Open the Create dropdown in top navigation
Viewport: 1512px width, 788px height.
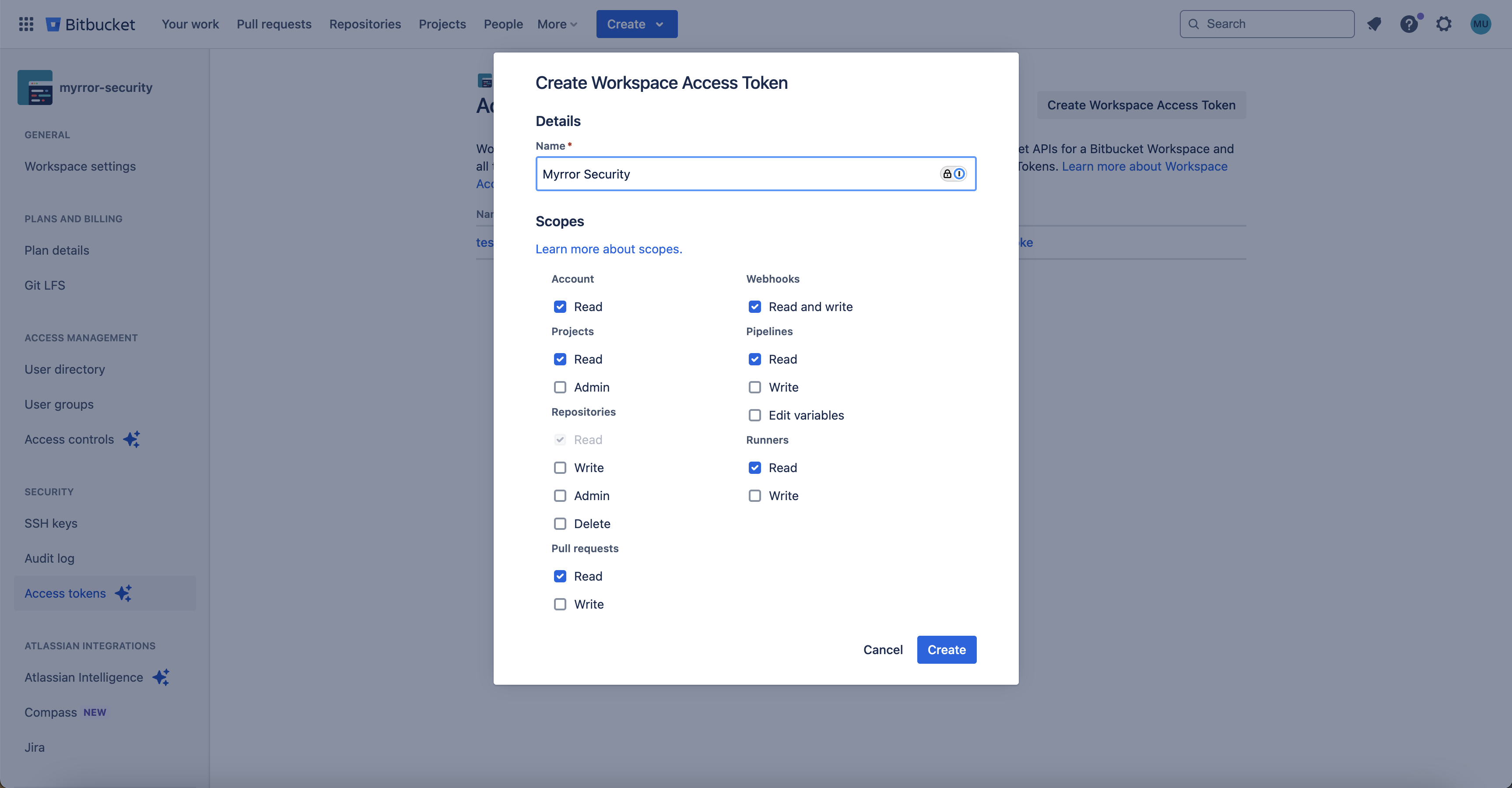click(x=637, y=24)
